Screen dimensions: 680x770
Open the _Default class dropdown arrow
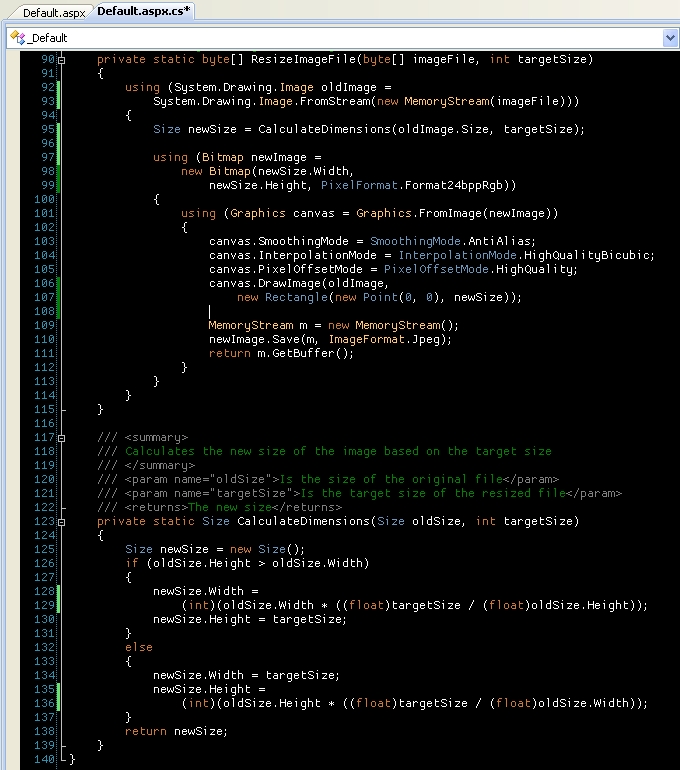point(670,38)
